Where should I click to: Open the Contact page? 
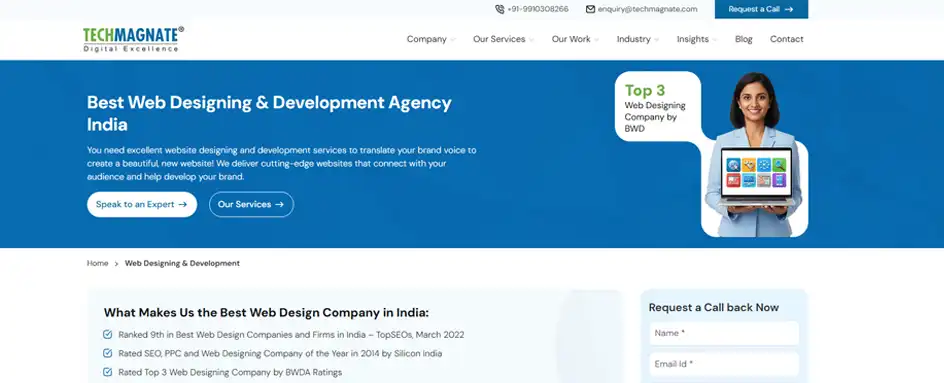tap(786, 39)
